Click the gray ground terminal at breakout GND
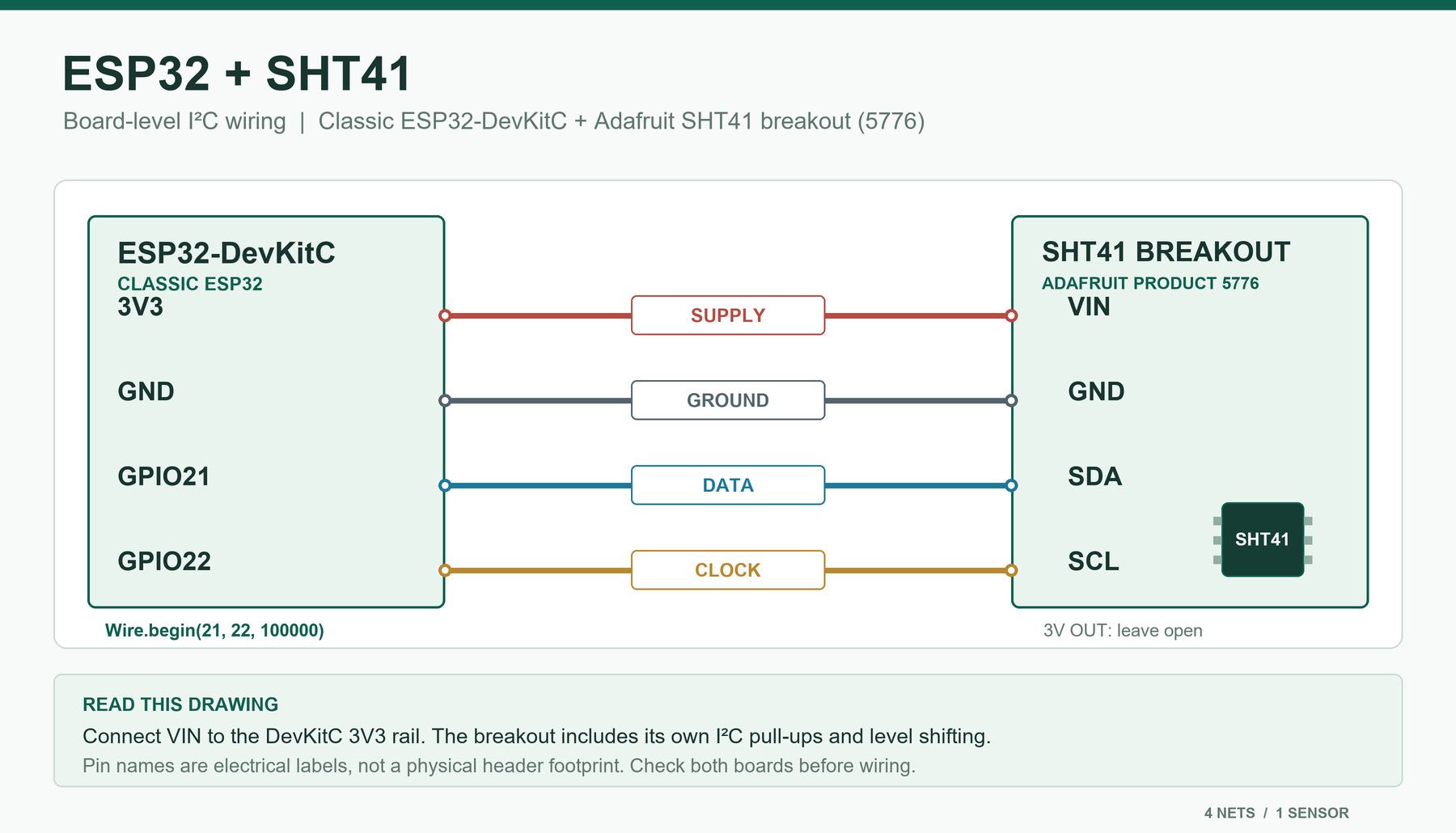The width and height of the screenshot is (1456, 833). pyautogui.click(x=1011, y=400)
